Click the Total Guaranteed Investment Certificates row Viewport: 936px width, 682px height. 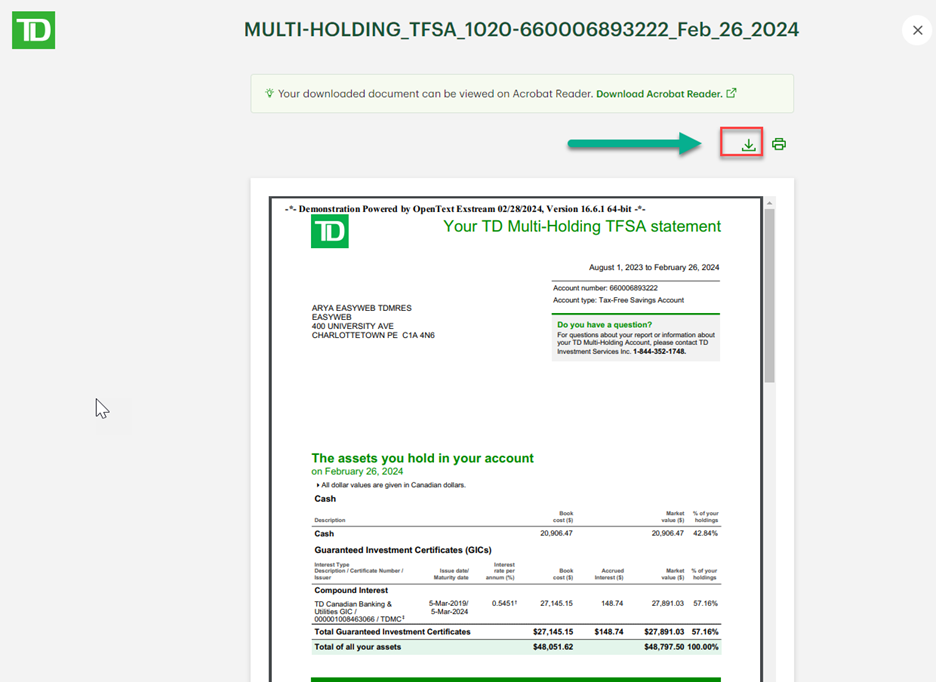tap(516, 632)
